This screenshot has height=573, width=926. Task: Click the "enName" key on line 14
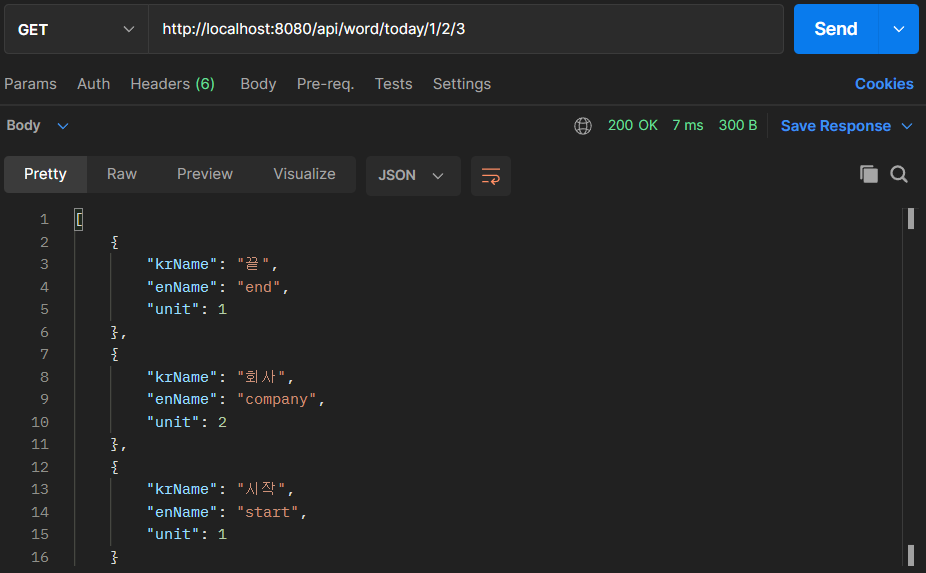click(x=182, y=512)
